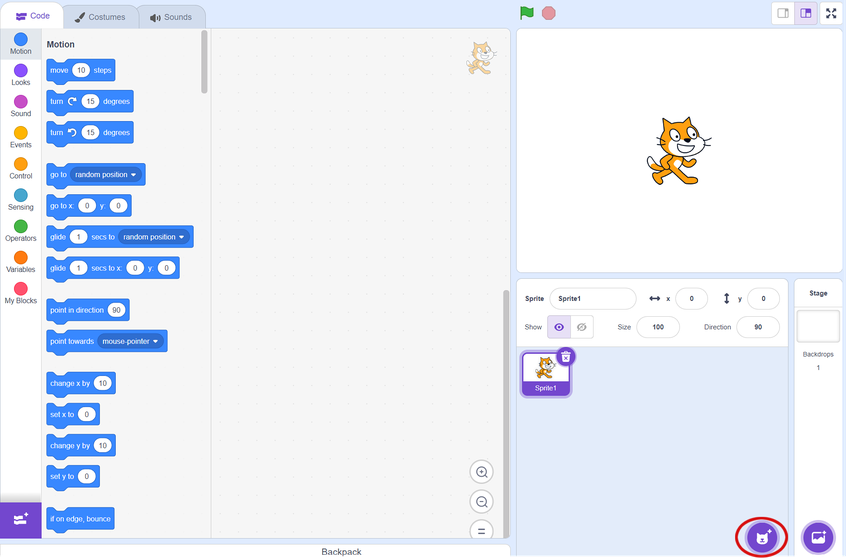
Task: Click the green flag to start the project
Action: 529,13
